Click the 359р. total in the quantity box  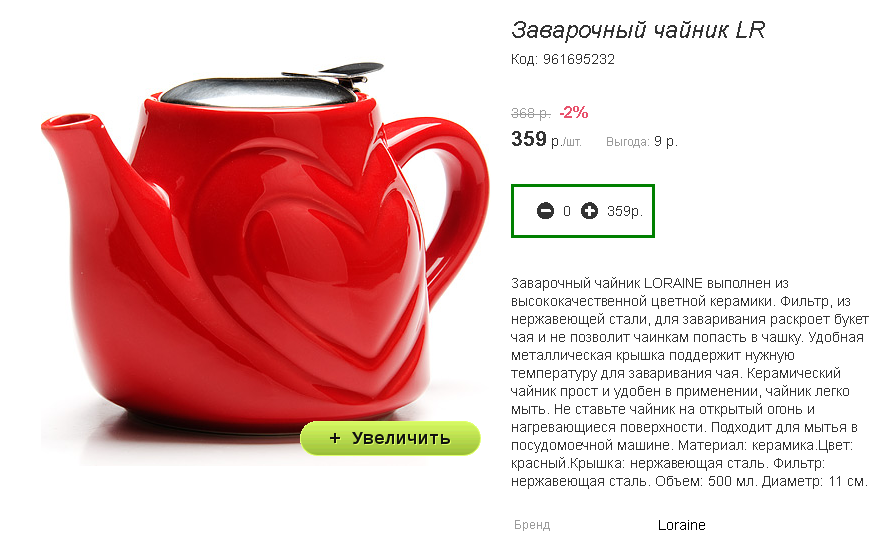[x=625, y=211]
